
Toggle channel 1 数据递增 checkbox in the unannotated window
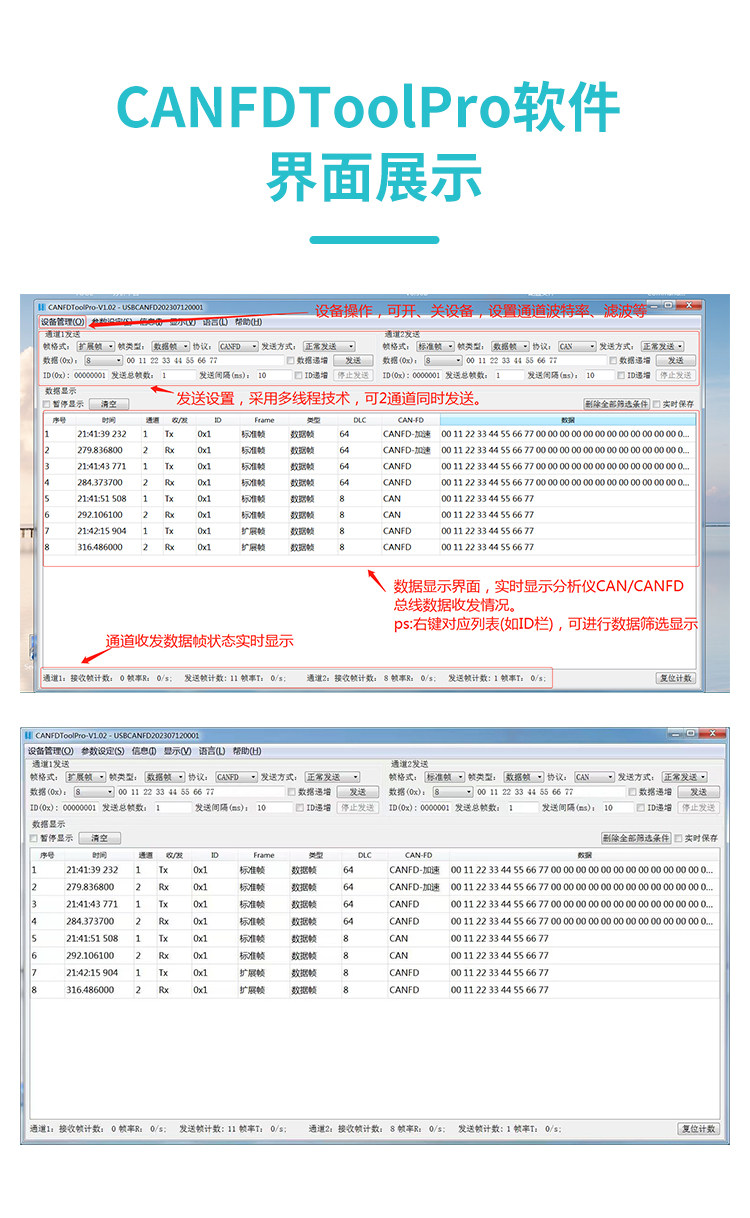click(x=292, y=792)
